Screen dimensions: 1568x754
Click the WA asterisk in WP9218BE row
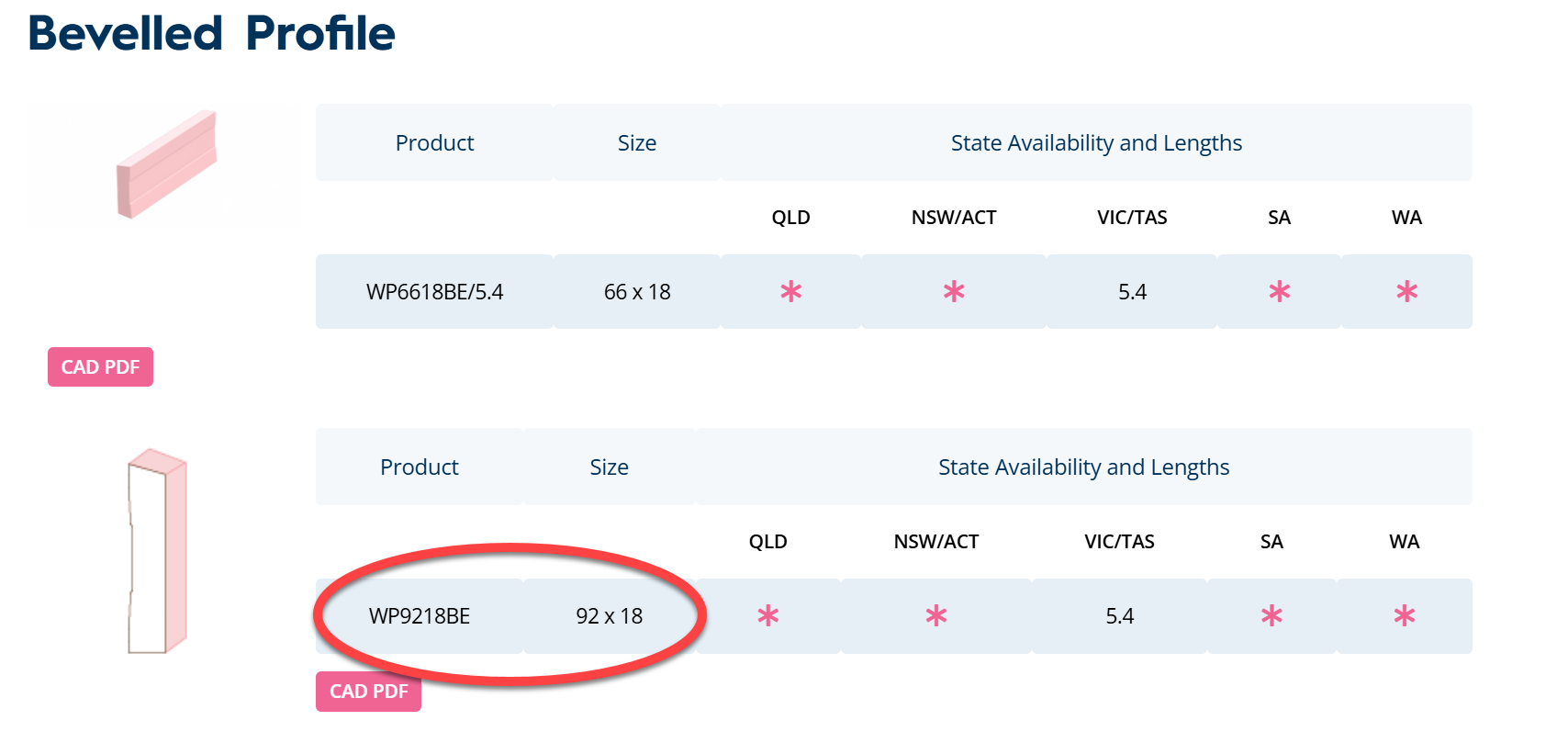tap(1404, 616)
